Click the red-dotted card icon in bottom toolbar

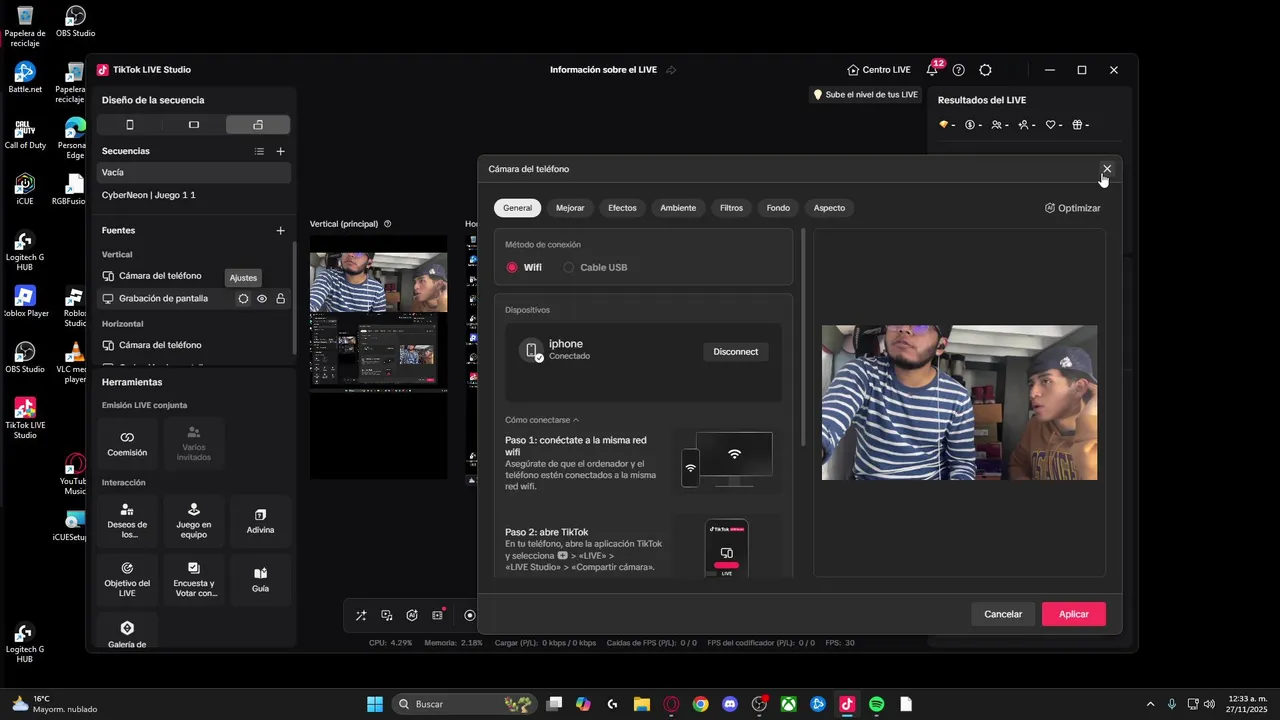tap(438, 615)
